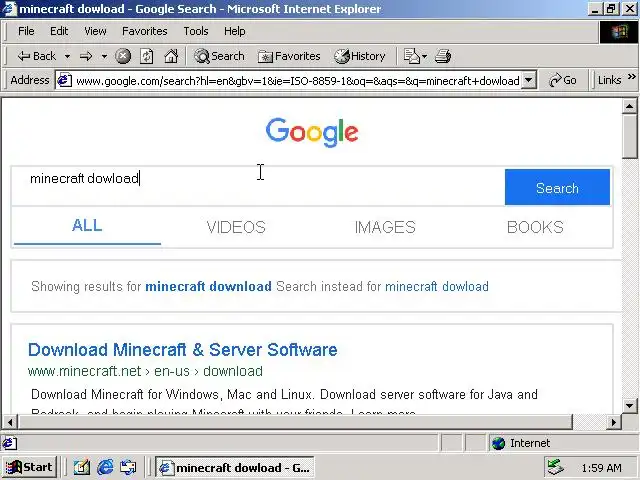Click vertical scrollbar up arrow
Image resolution: width=640 pixels, height=480 pixels.
tap(630, 106)
